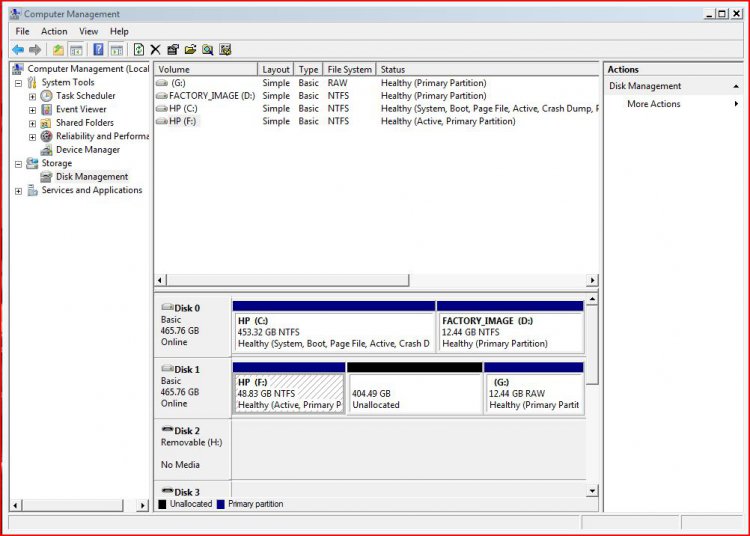The width and height of the screenshot is (750, 536).
Task: Sort by the Layout column header
Action: point(276,69)
